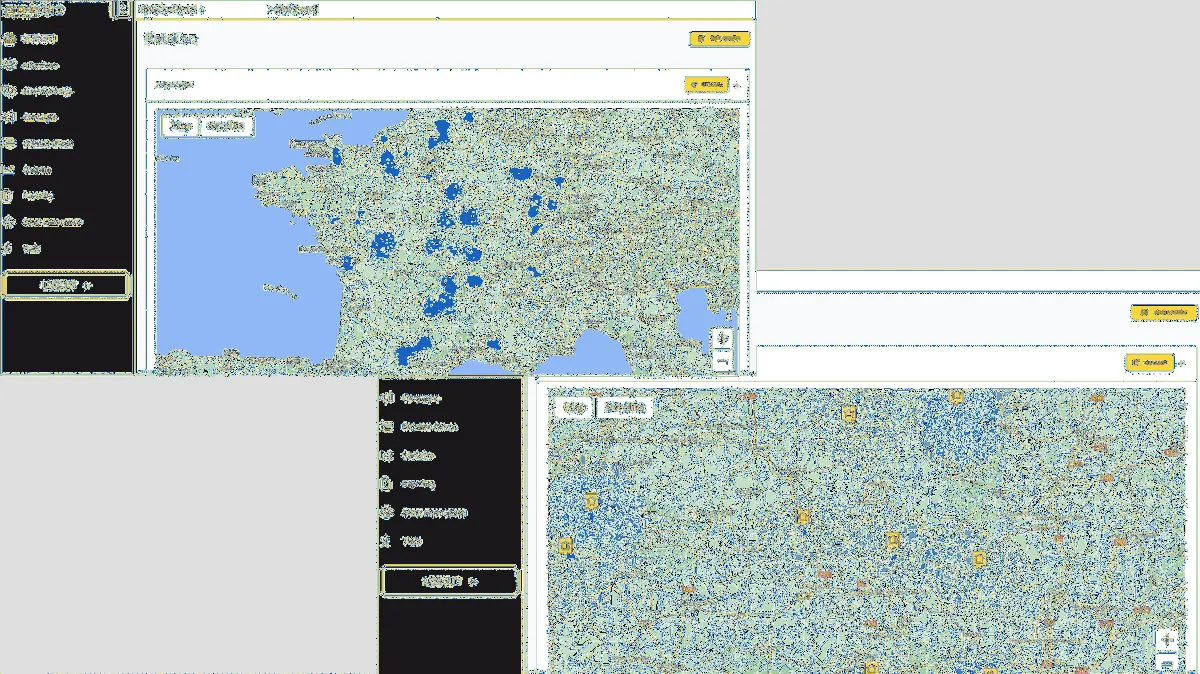
Task: Open the yellow-outlined dropdown in the upper sidebar
Action: (66, 285)
